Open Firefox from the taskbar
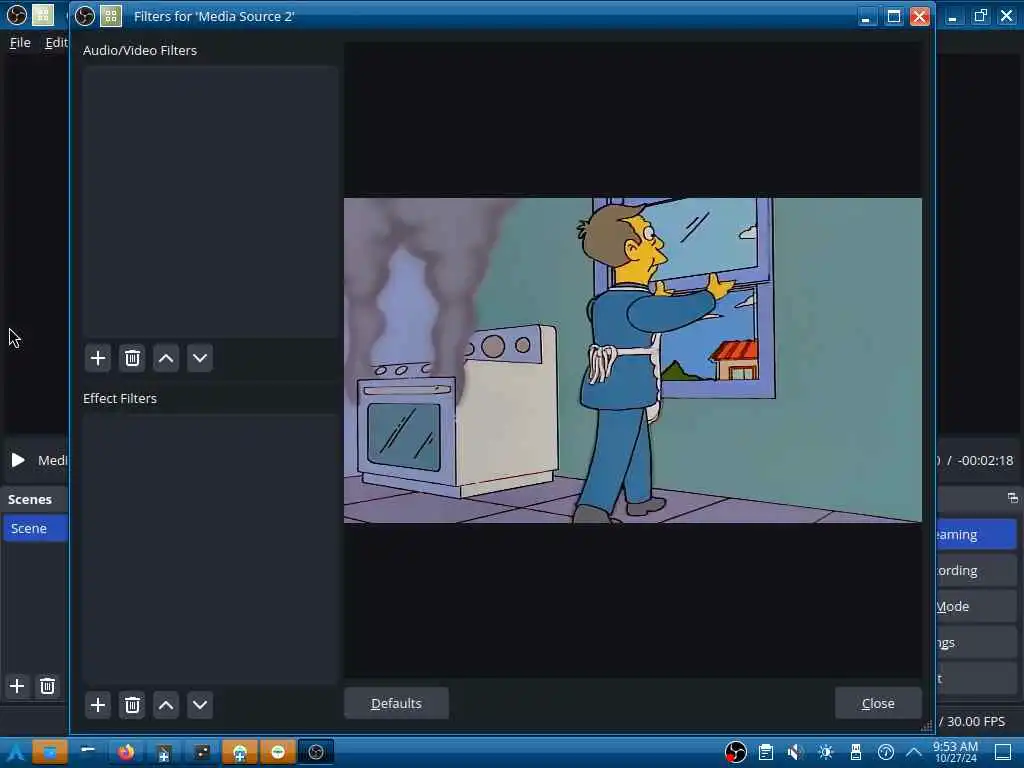Screen dimensions: 1024x768 click(x=126, y=752)
